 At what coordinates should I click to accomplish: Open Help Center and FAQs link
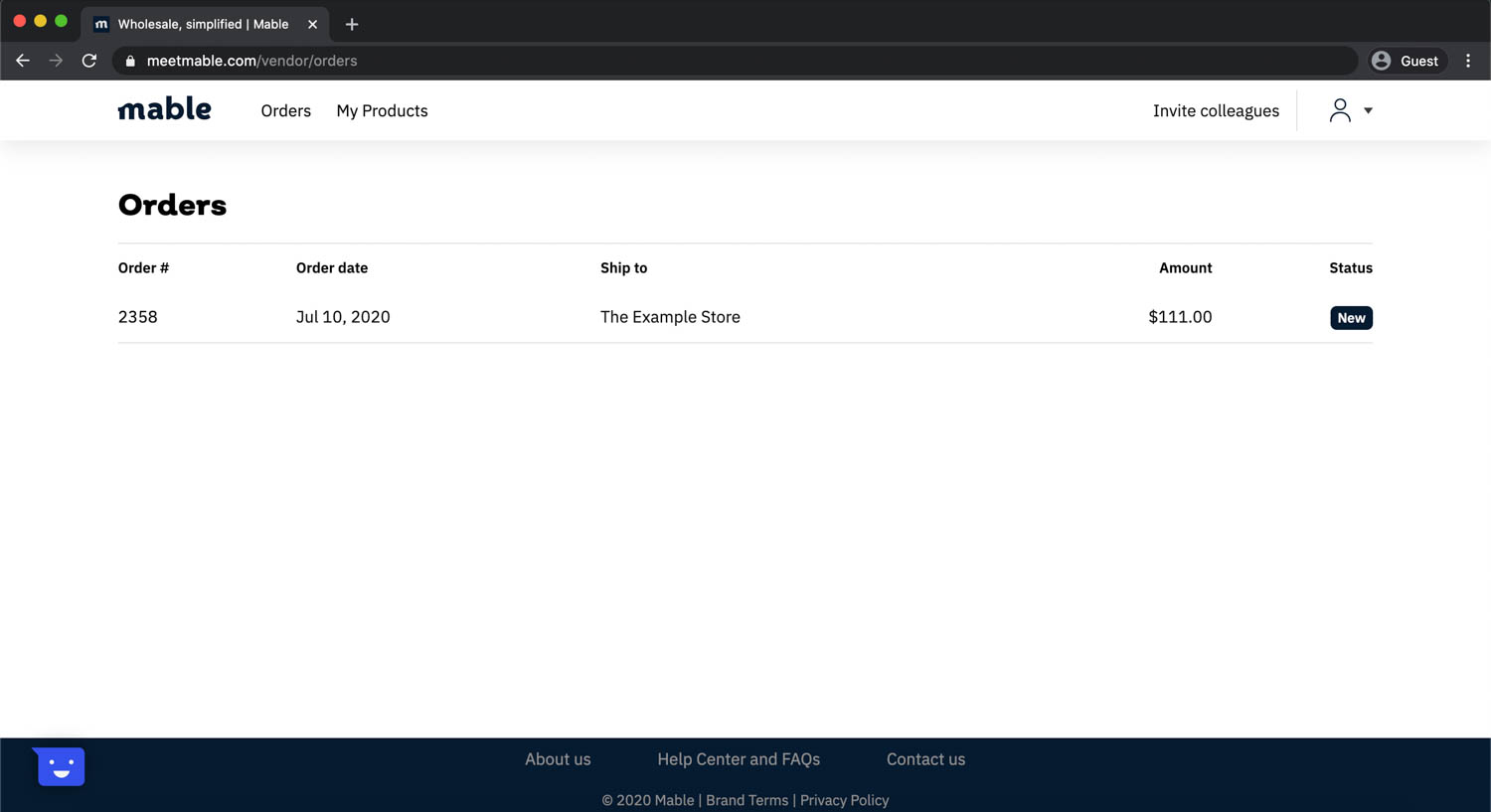739,759
